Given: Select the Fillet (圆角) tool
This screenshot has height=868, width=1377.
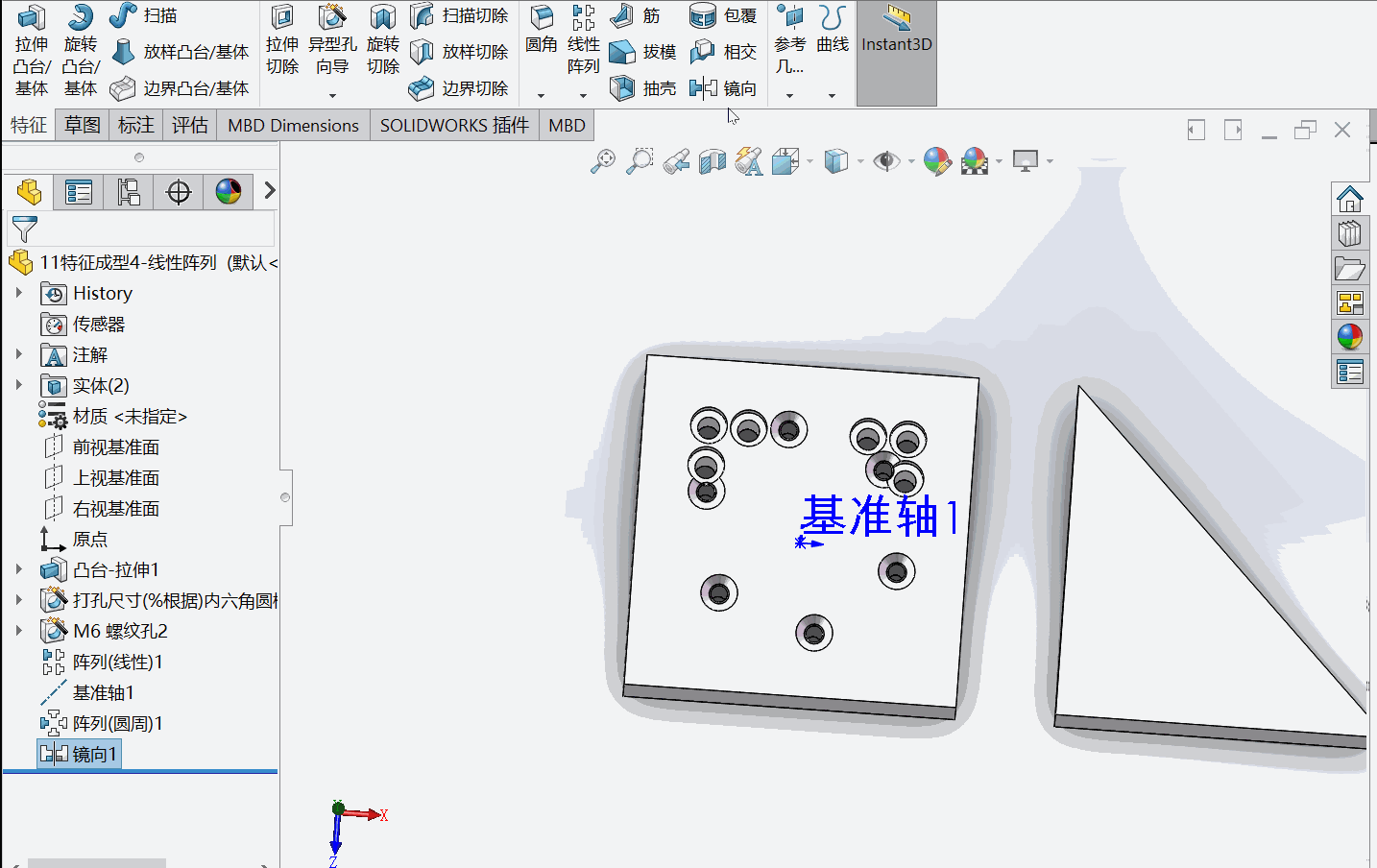Looking at the screenshot, I should click(542, 31).
